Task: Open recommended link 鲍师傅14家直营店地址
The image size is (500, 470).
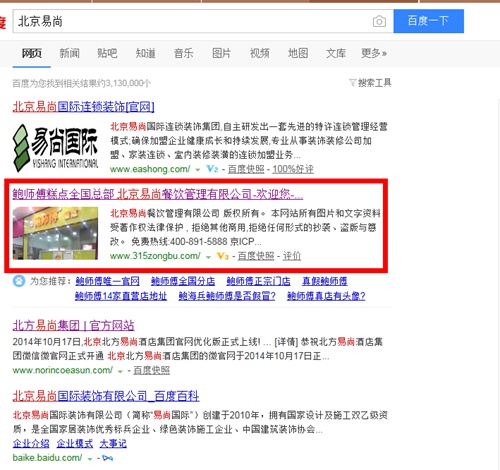Action: (x=121, y=296)
